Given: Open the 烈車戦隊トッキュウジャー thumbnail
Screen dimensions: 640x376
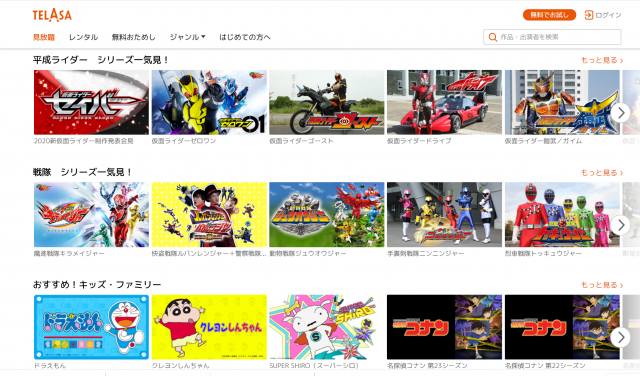Looking at the screenshot, I should (x=562, y=214).
